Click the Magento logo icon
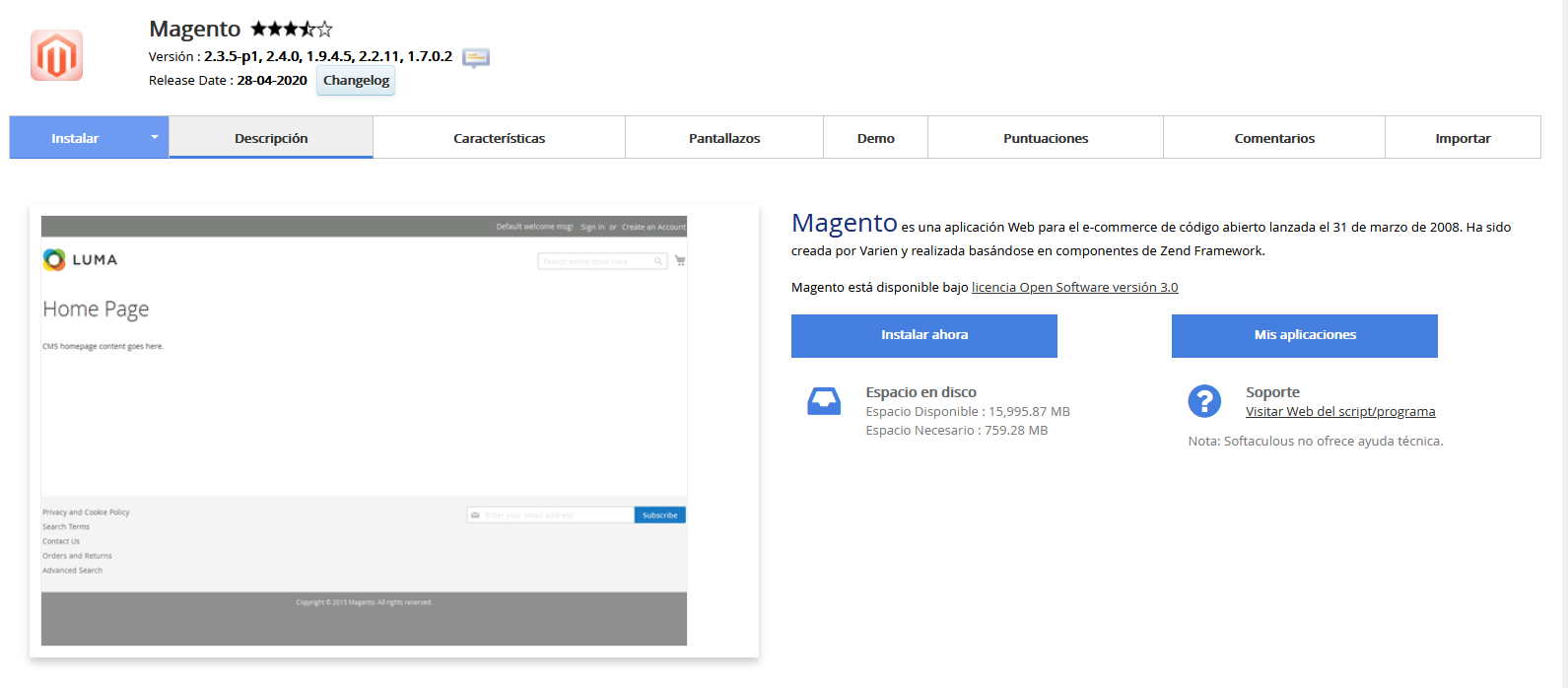The height and width of the screenshot is (688, 1568). pos(56,55)
